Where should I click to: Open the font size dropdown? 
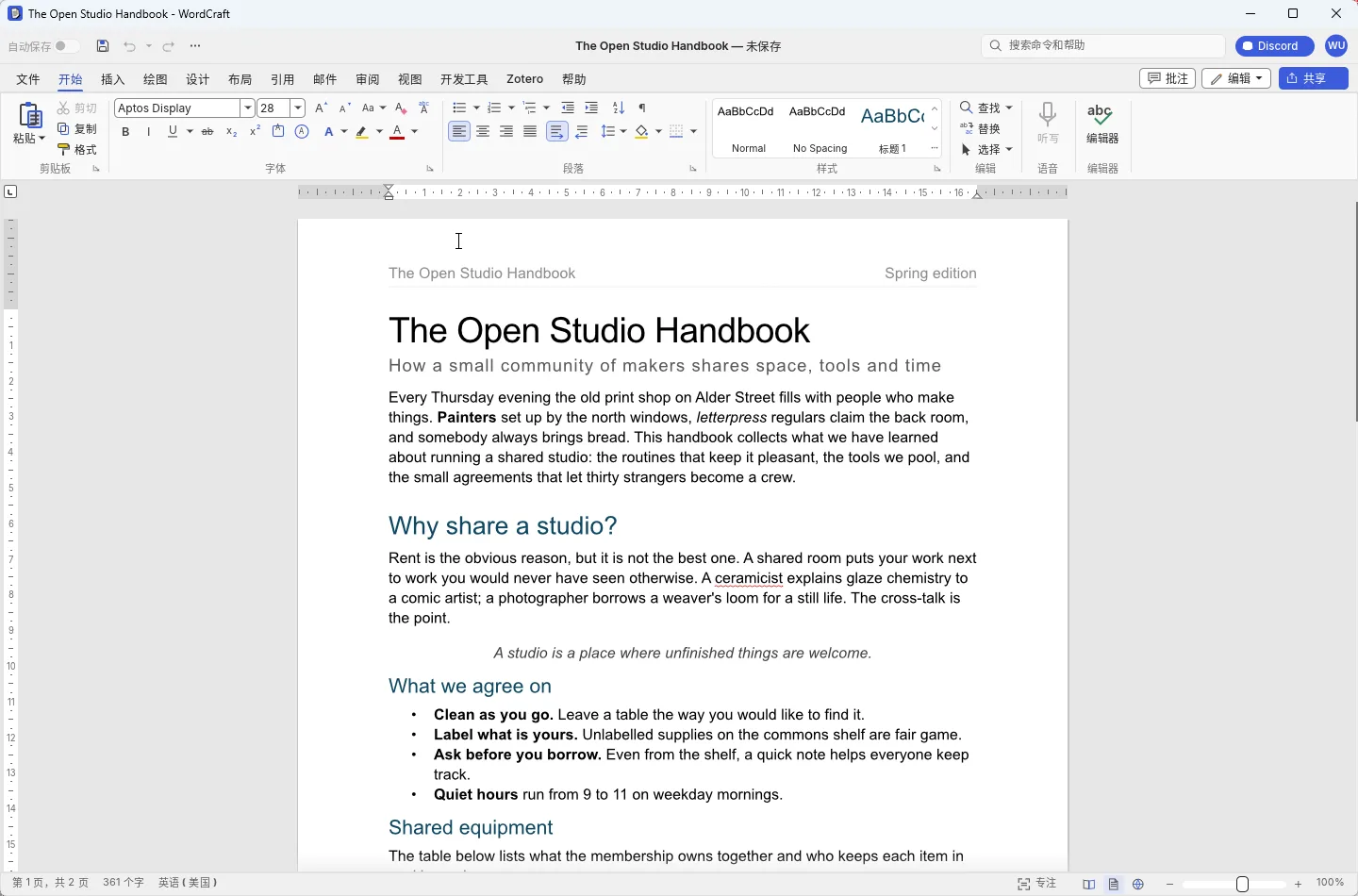(298, 108)
